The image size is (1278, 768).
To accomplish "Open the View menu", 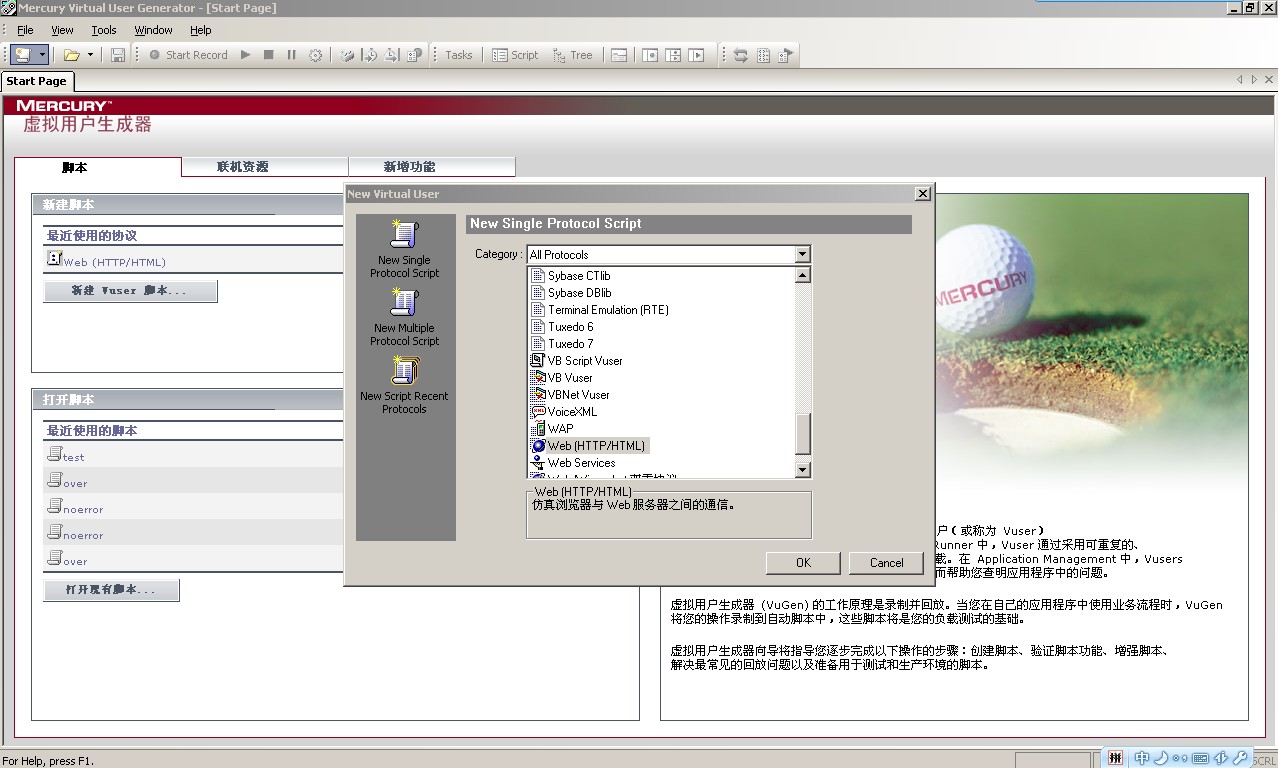I will pyautogui.click(x=62, y=30).
